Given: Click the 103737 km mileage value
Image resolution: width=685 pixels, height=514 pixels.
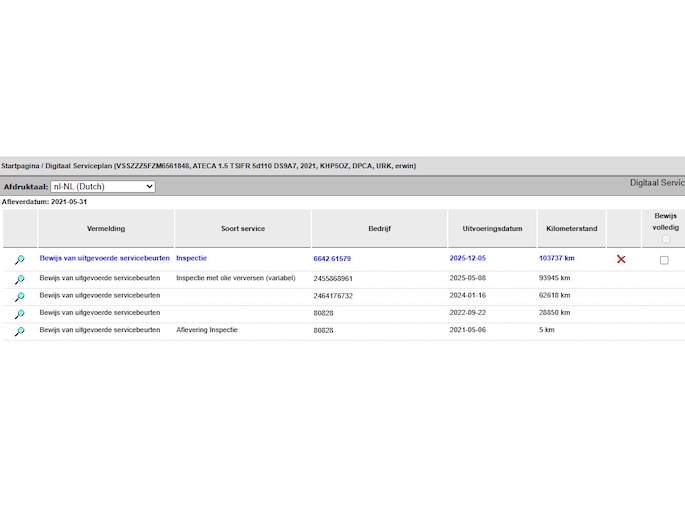Looking at the screenshot, I should [x=557, y=258].
